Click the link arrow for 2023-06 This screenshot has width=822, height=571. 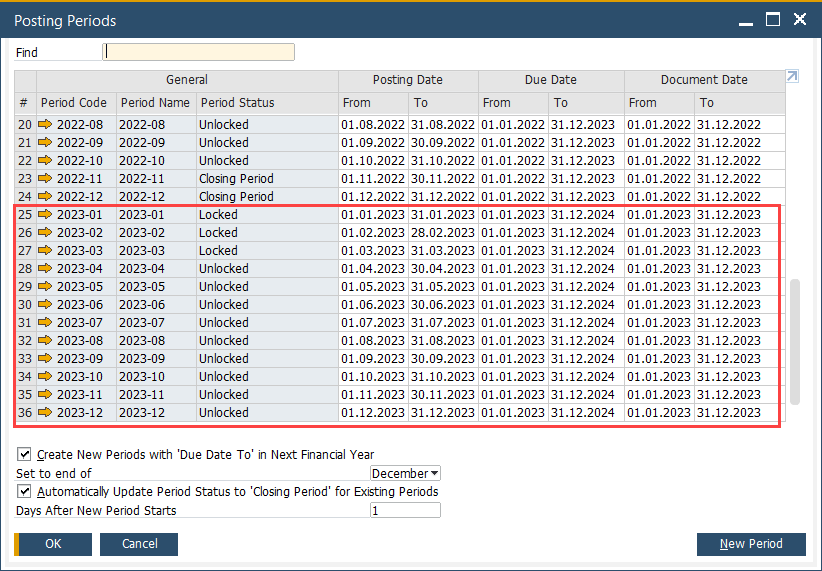pos(46,305)
